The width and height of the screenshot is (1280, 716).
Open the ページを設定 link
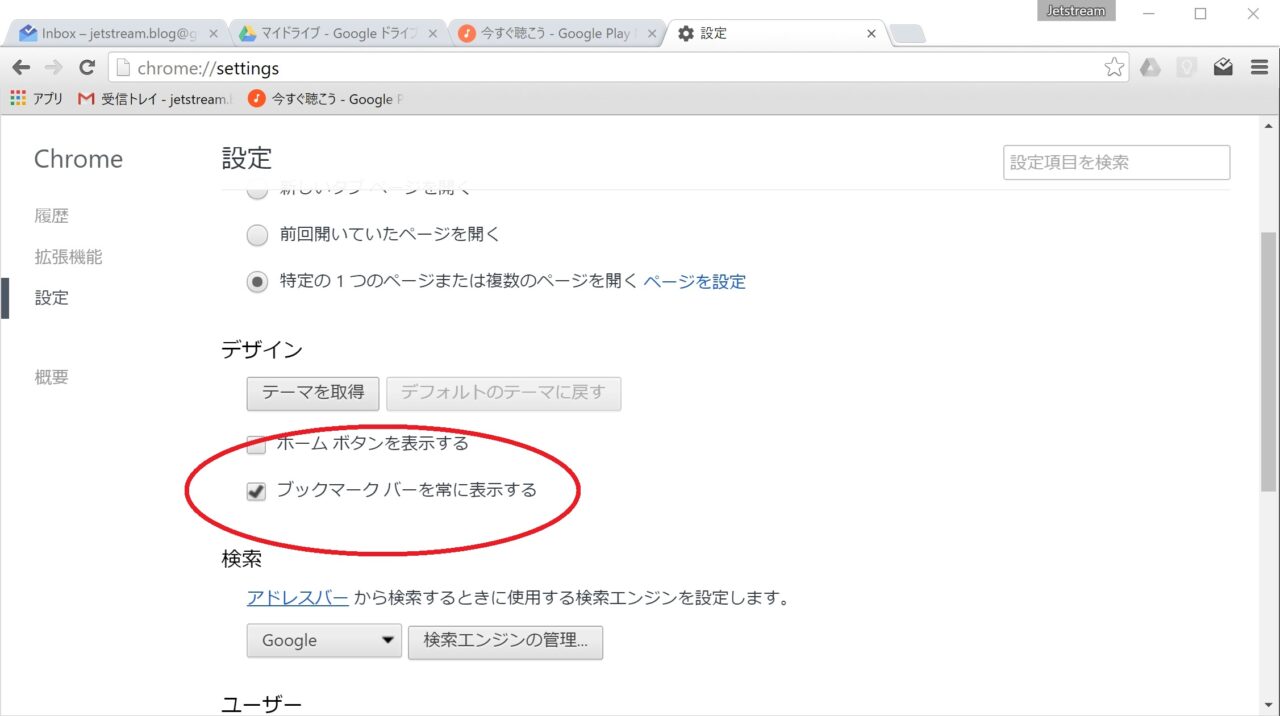(694, 282)
